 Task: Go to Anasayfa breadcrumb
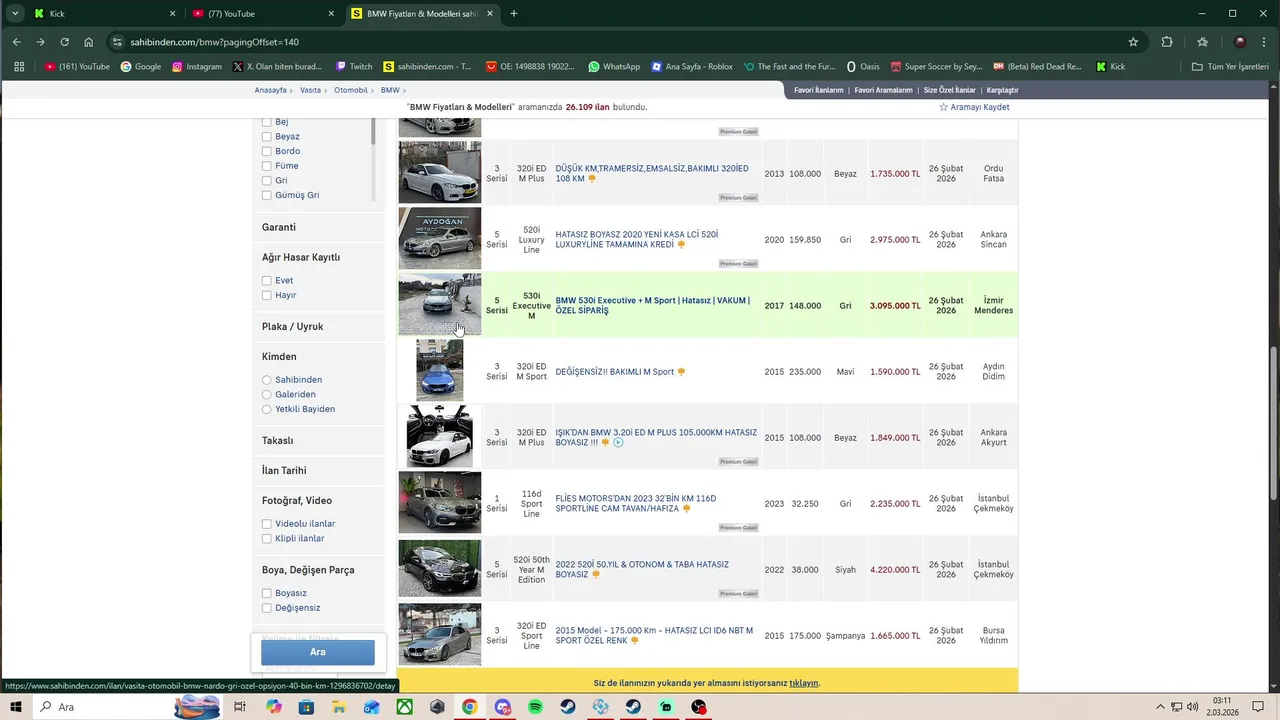(x=270, y=90)
